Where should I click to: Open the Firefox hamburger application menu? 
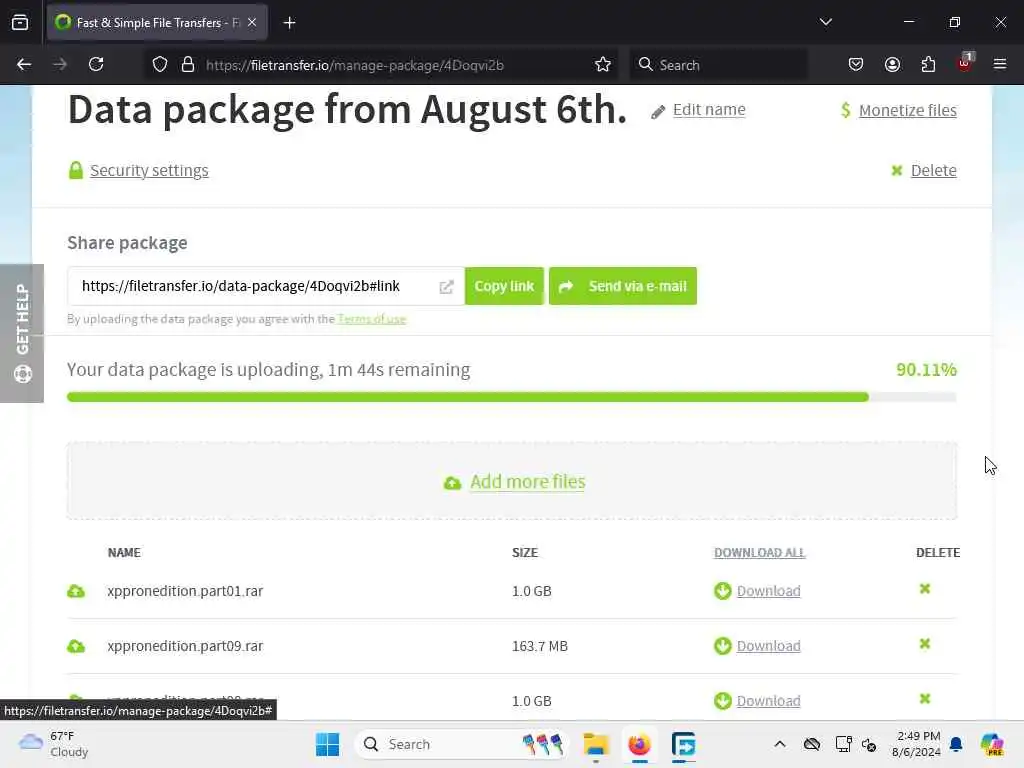pyautogui.click(x=1000, y=64)
